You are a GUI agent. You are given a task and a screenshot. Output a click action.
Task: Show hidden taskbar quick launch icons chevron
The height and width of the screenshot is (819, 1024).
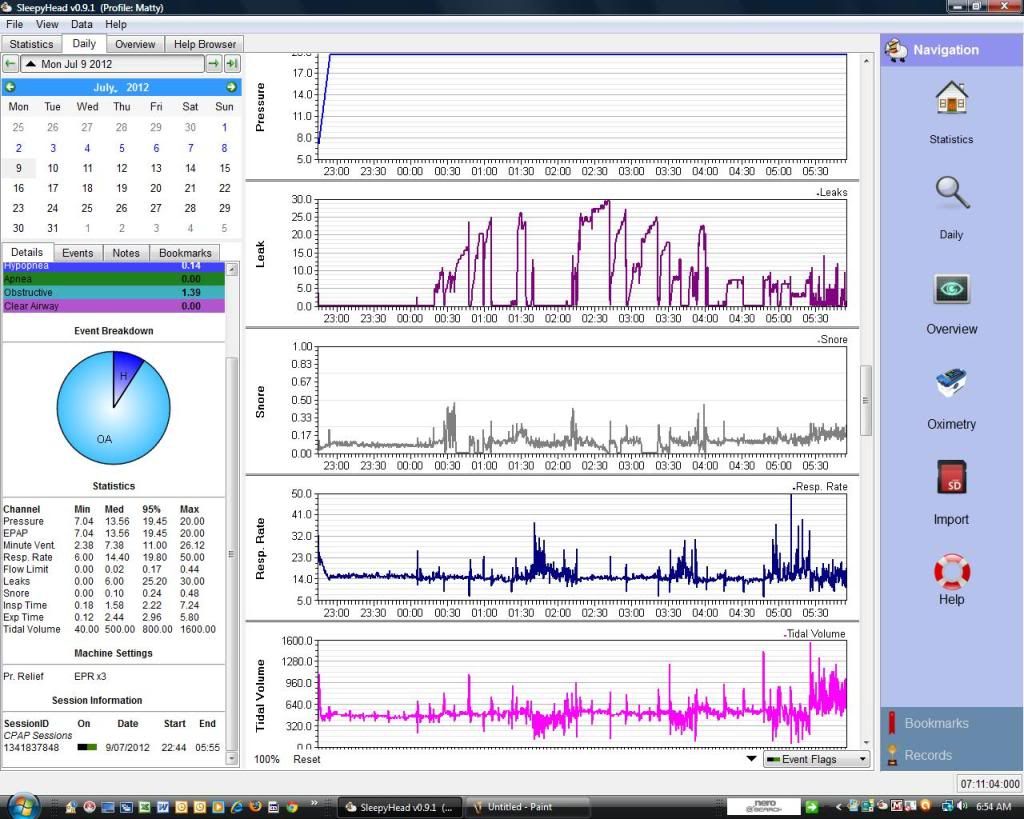pos(314,803)
